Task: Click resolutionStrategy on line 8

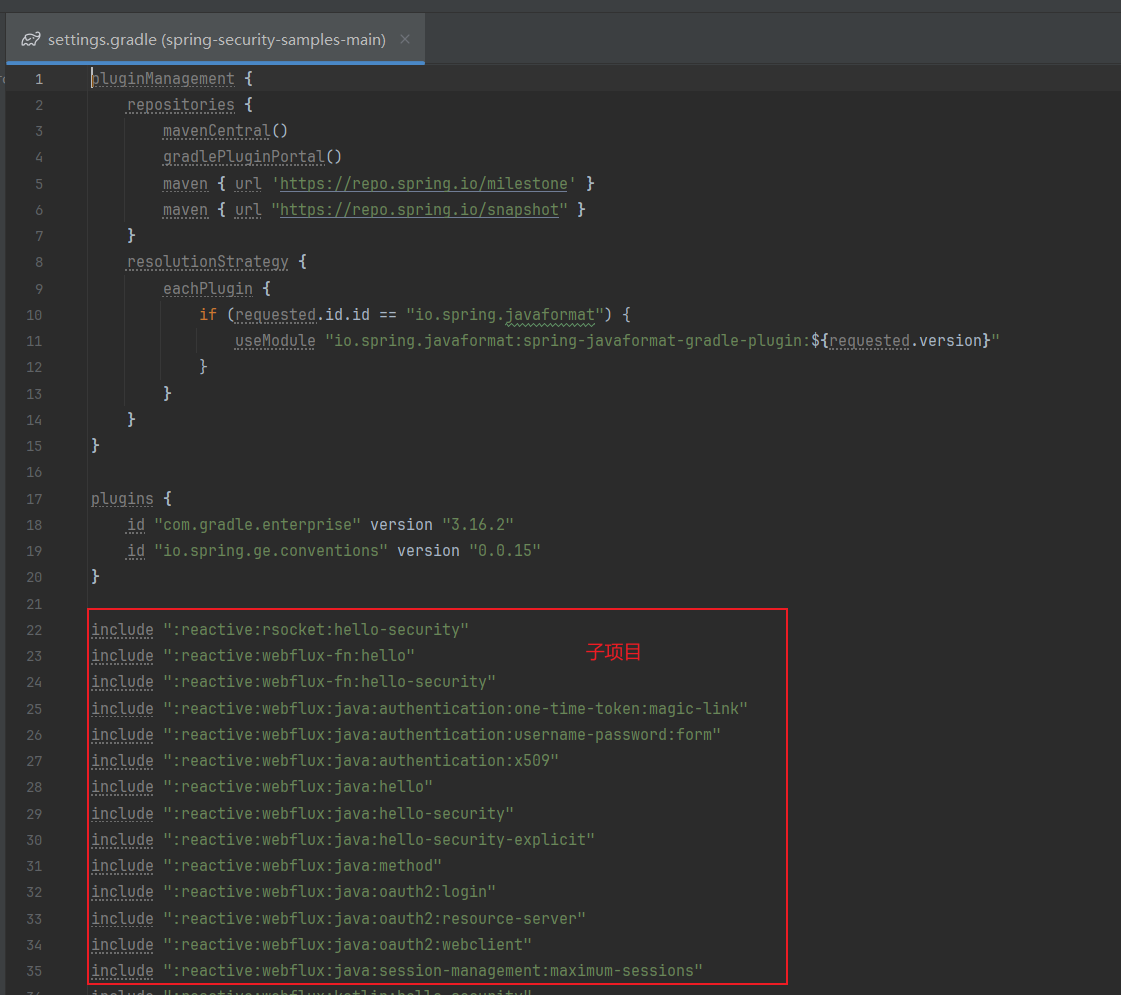Action: click(207, 262)
